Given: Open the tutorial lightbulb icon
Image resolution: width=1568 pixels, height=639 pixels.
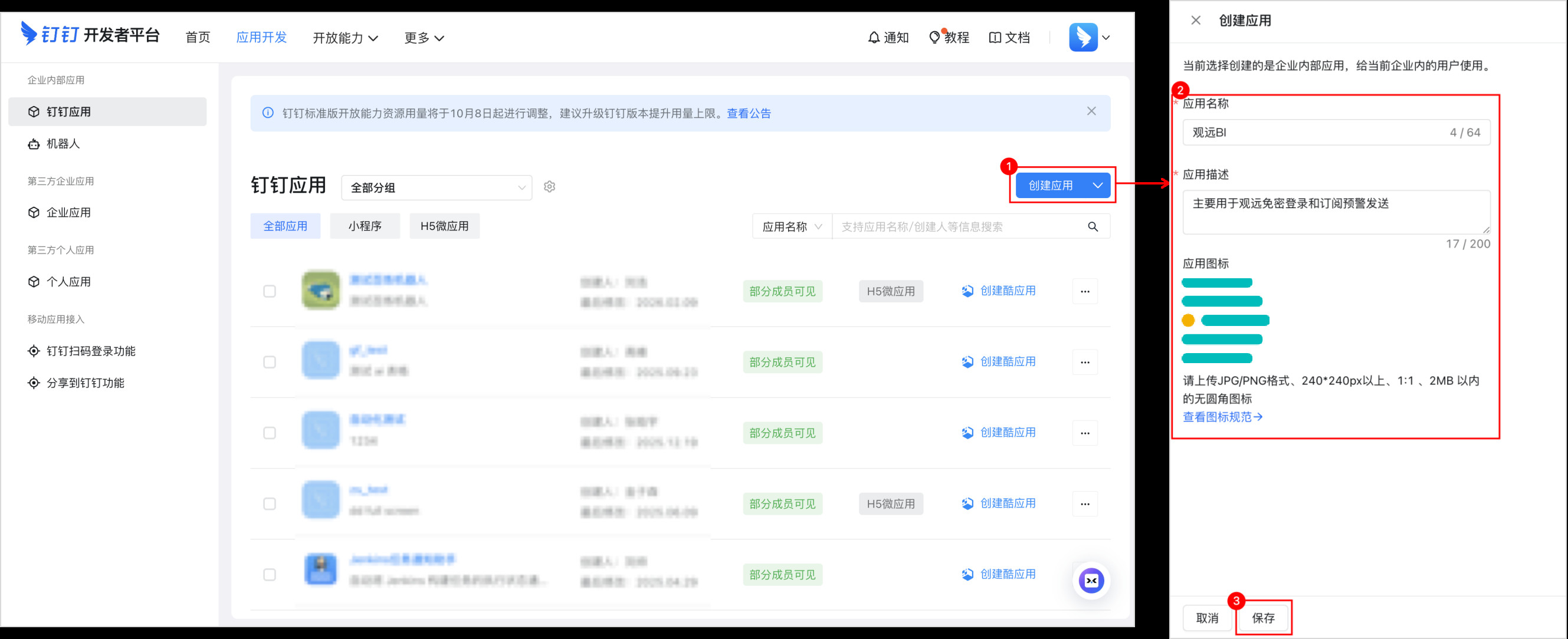Looking at the screenshot, I should coord(934,38).
